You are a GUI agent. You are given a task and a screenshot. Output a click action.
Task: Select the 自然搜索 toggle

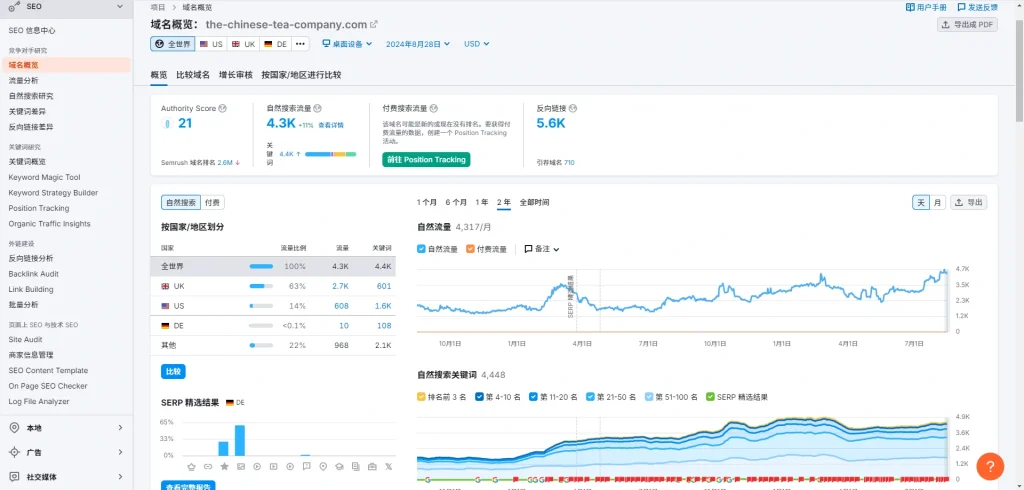click(x=180, y=203)
